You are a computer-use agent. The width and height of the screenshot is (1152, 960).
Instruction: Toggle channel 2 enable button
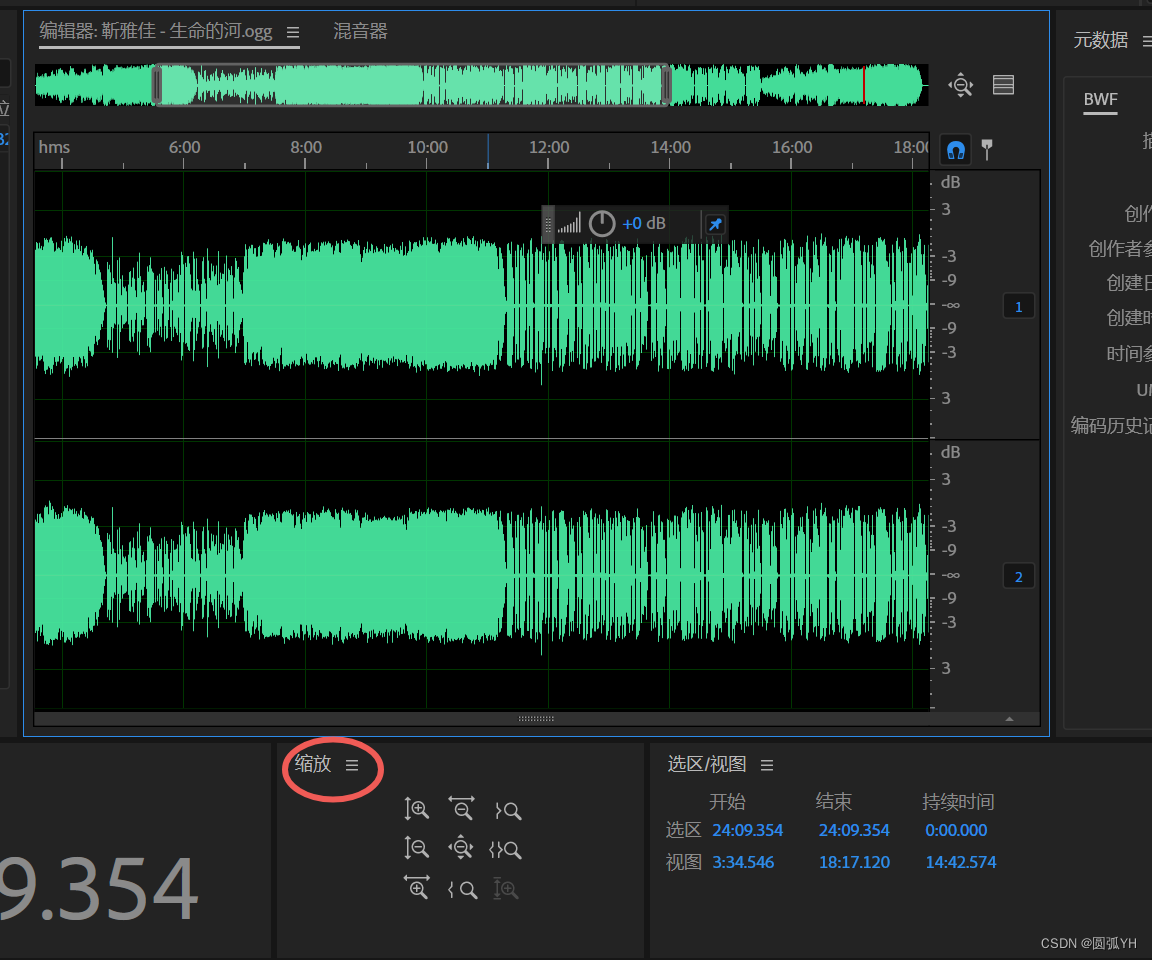[x=1018, y=575]
